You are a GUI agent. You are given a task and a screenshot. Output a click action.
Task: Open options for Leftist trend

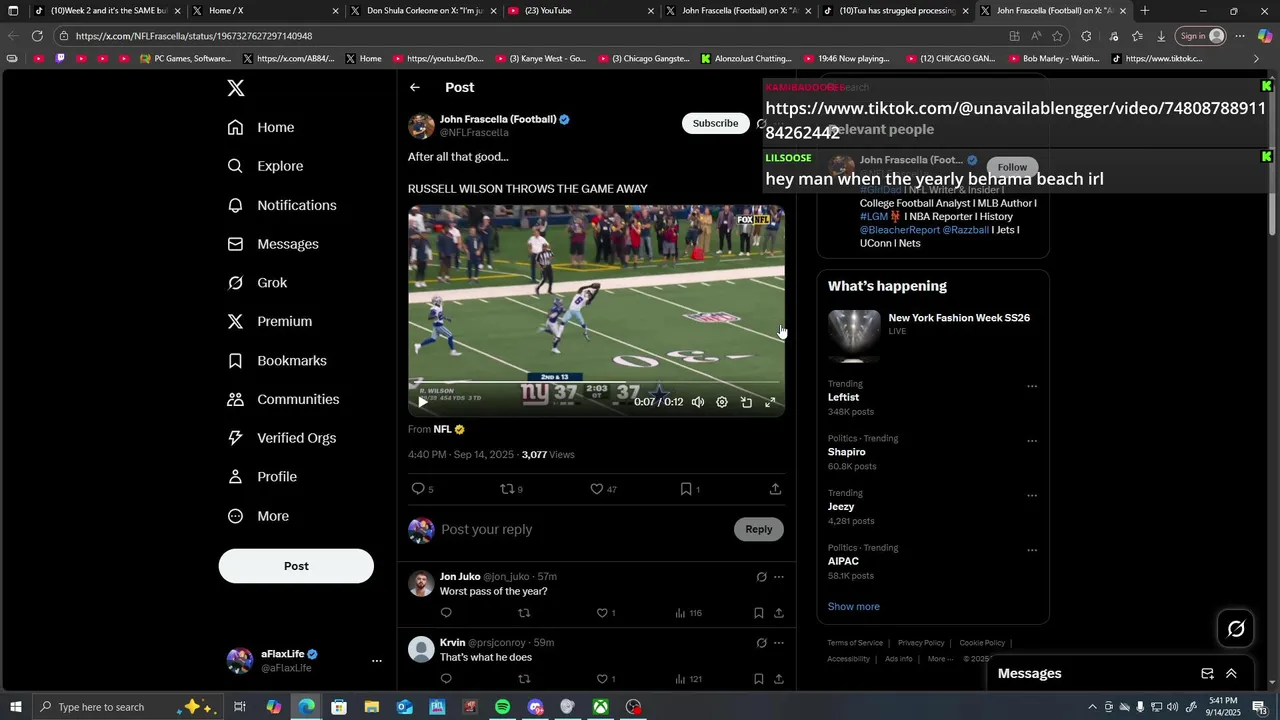(1032, 386)
